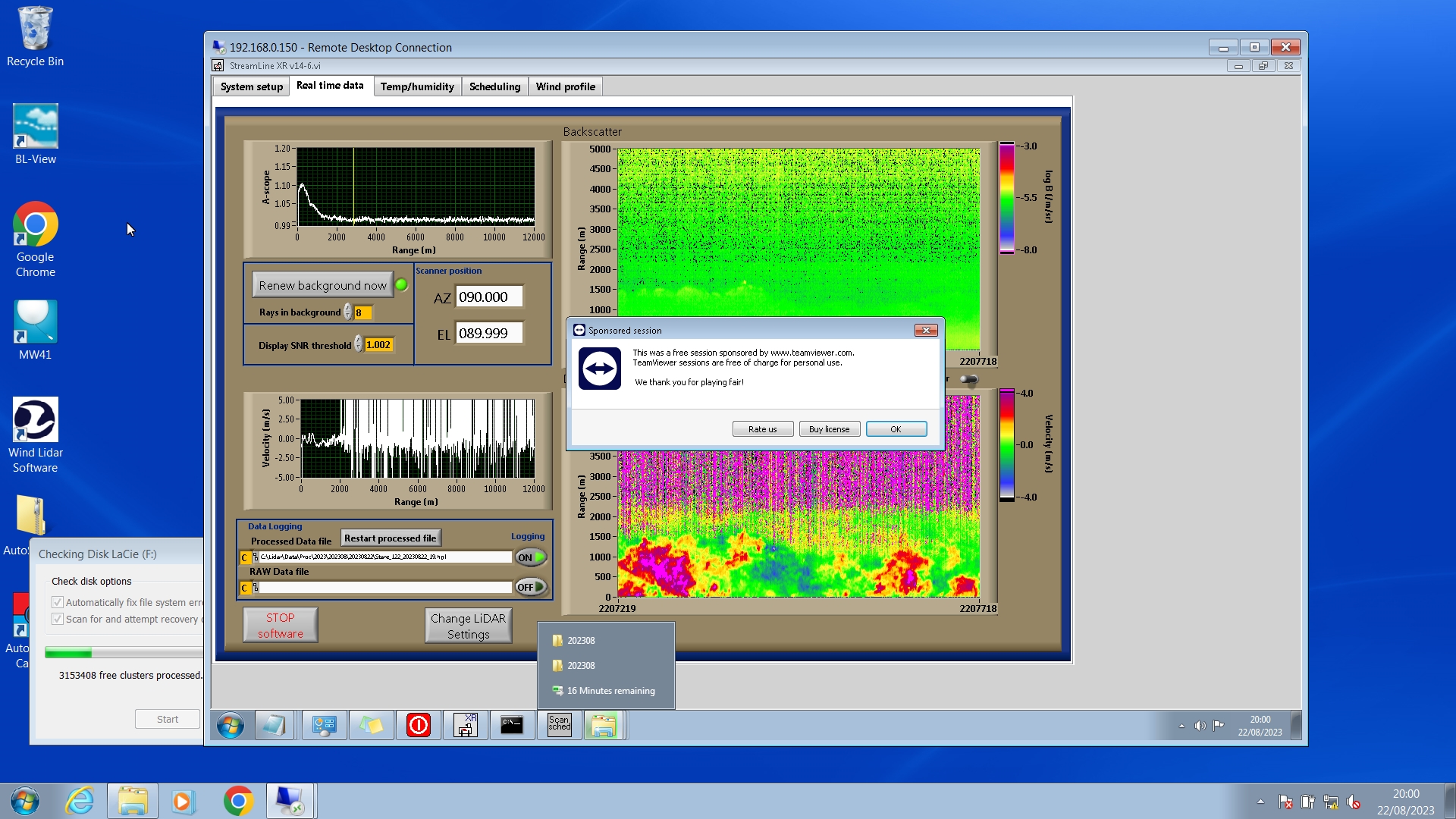
Task: Open the command prompt icon in remote taskbar
Action: [512, 726]
